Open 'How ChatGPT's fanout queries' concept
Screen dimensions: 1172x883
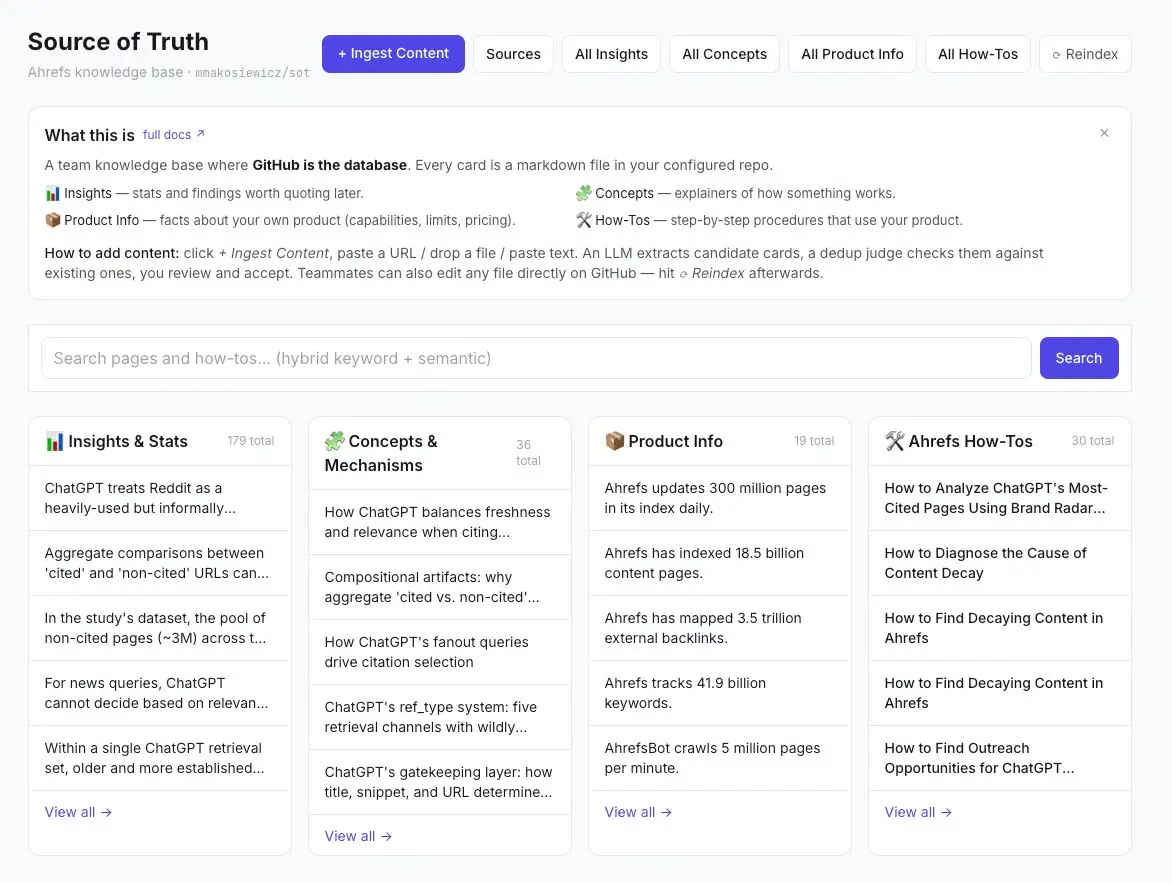point(440,652)
